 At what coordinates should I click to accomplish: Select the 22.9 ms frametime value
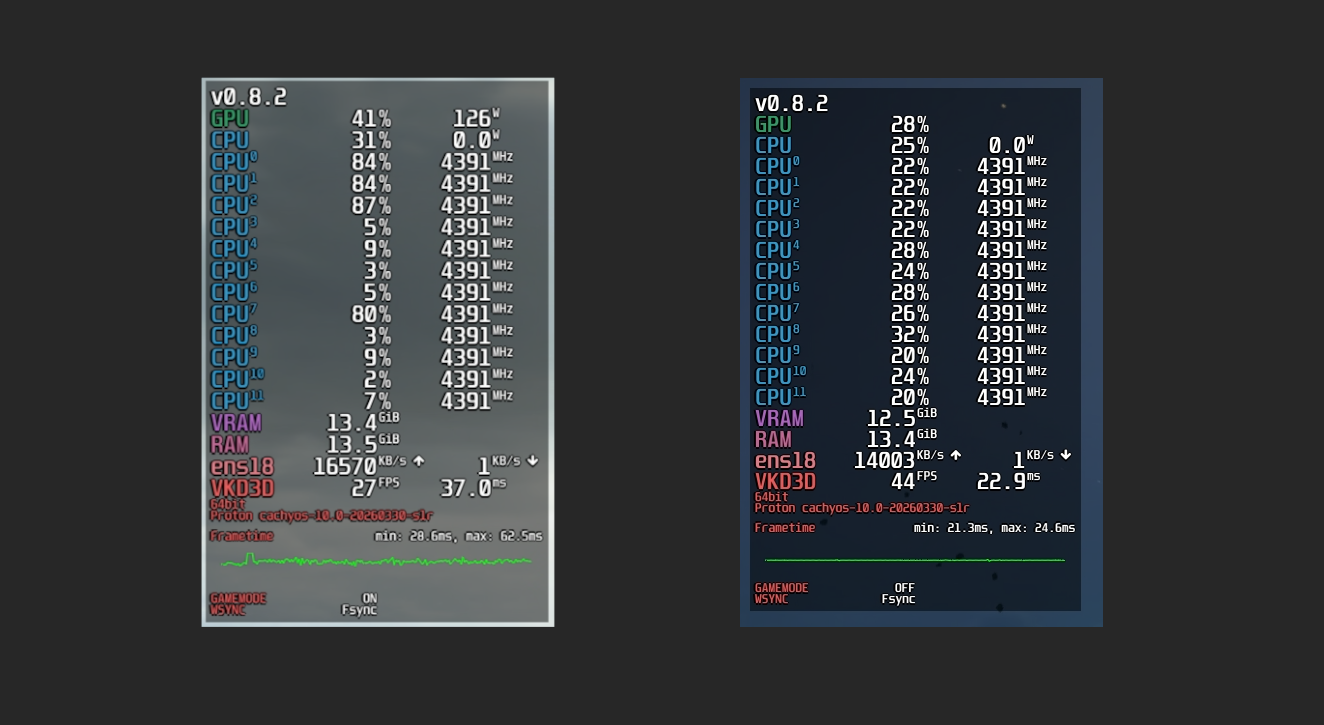[1008, 481]
